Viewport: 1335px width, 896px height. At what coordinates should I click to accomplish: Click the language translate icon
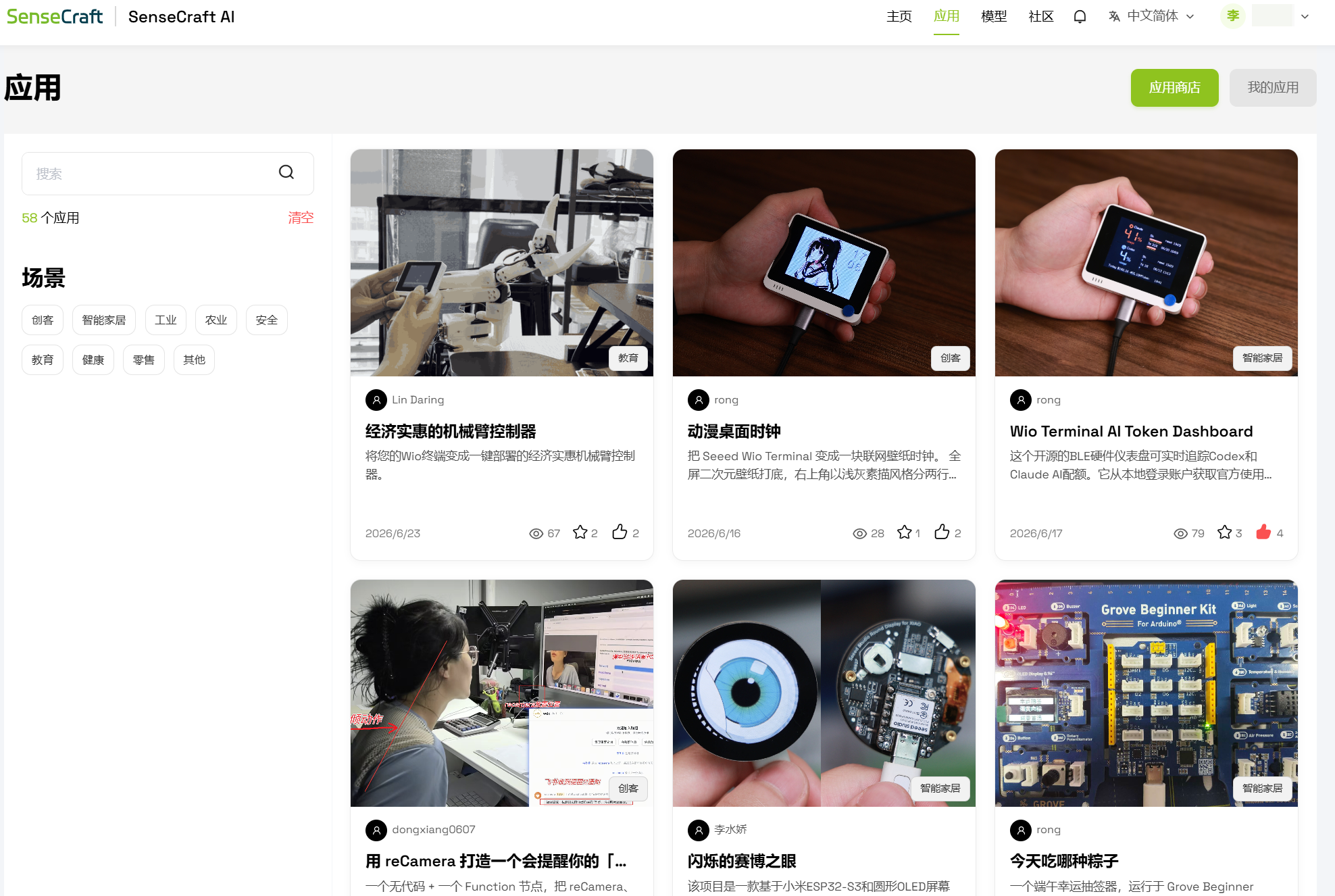[1114, 16]
